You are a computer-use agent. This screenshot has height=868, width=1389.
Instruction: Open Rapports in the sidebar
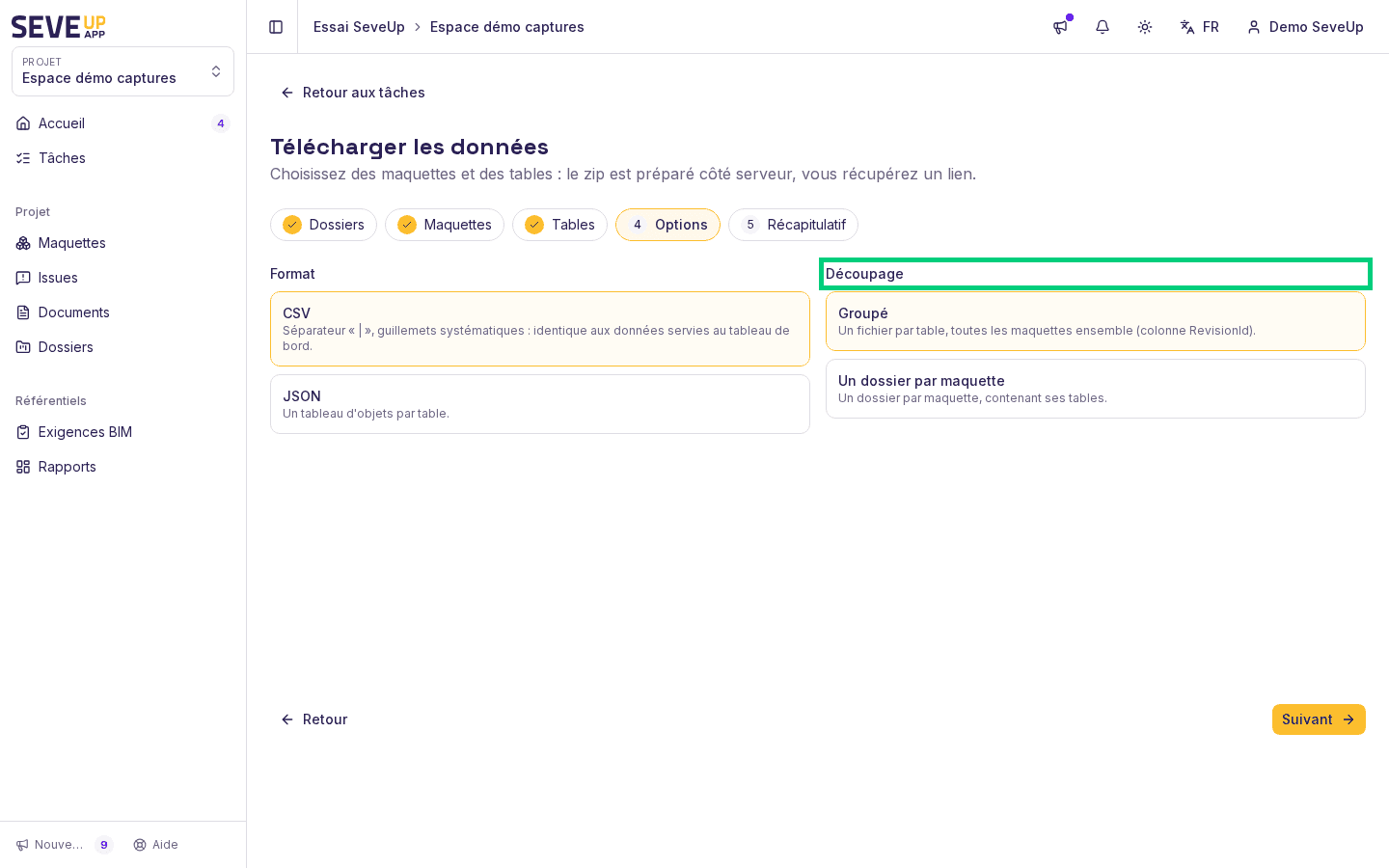coord(123,467)
